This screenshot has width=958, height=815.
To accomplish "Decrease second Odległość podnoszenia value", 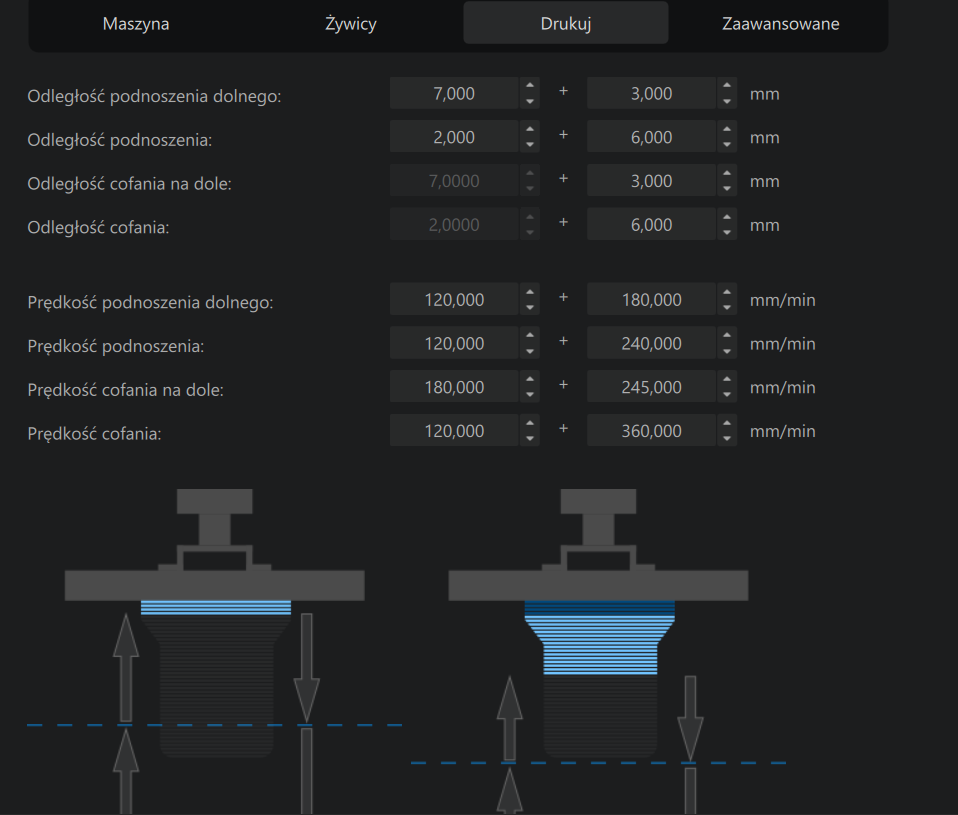I will (x=727, y=145).
